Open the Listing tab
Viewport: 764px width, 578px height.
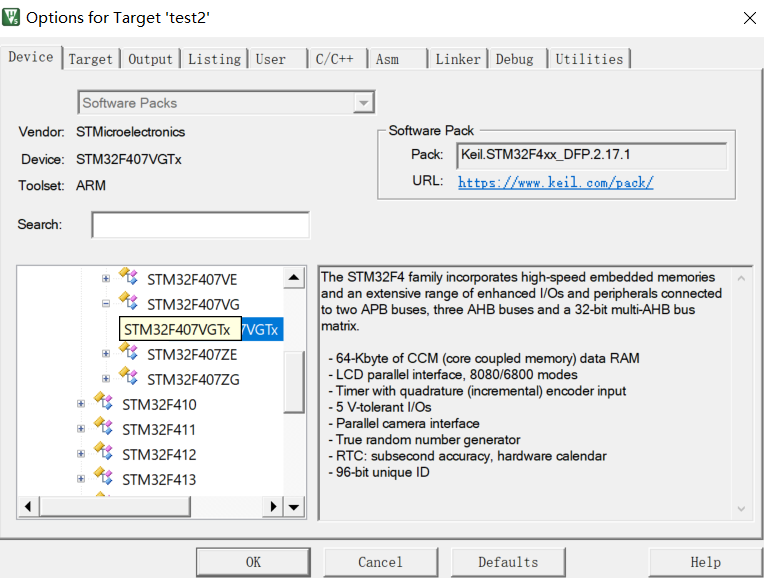[x=214, y=59]
